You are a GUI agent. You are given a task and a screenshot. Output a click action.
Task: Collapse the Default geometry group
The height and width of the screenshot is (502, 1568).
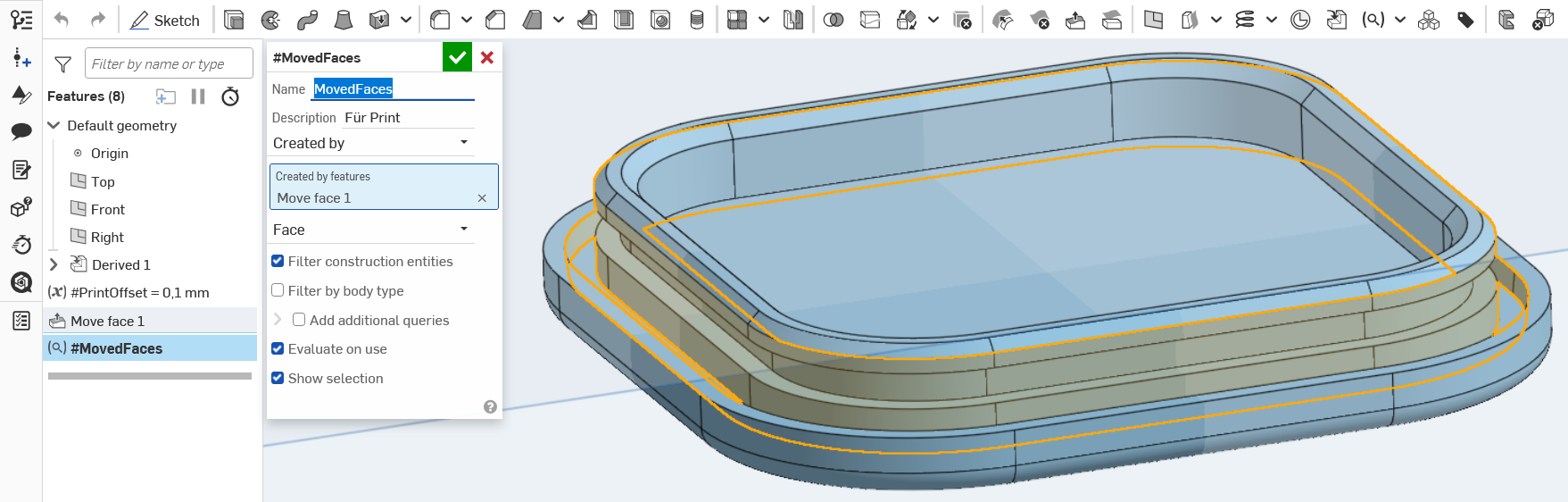(x=54, y=125)
